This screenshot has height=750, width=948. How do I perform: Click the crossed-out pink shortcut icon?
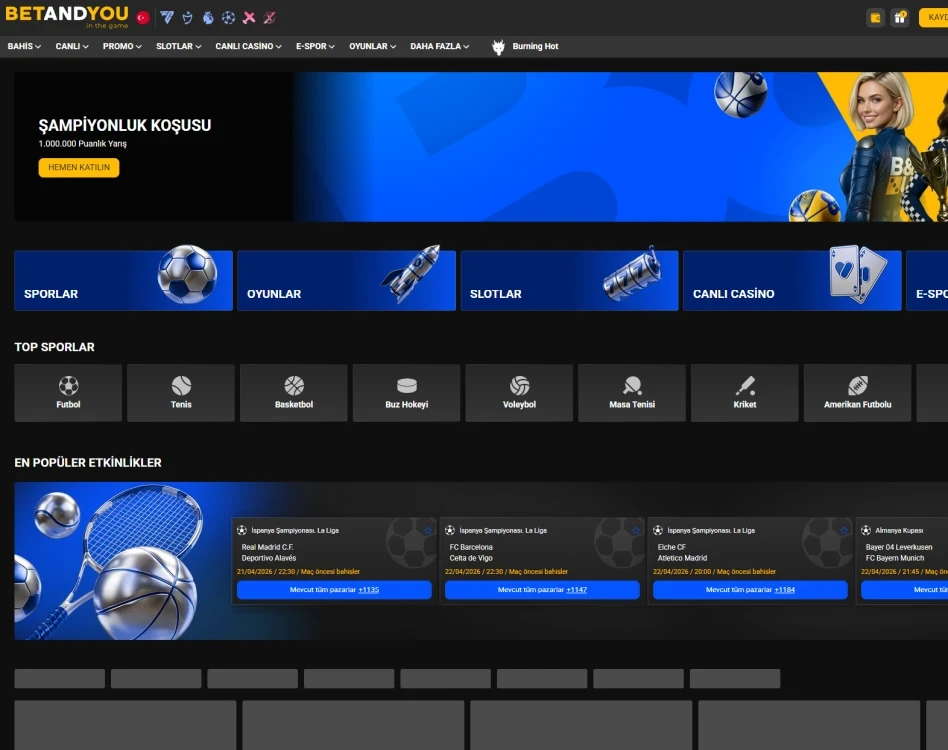tap(270, 18)
